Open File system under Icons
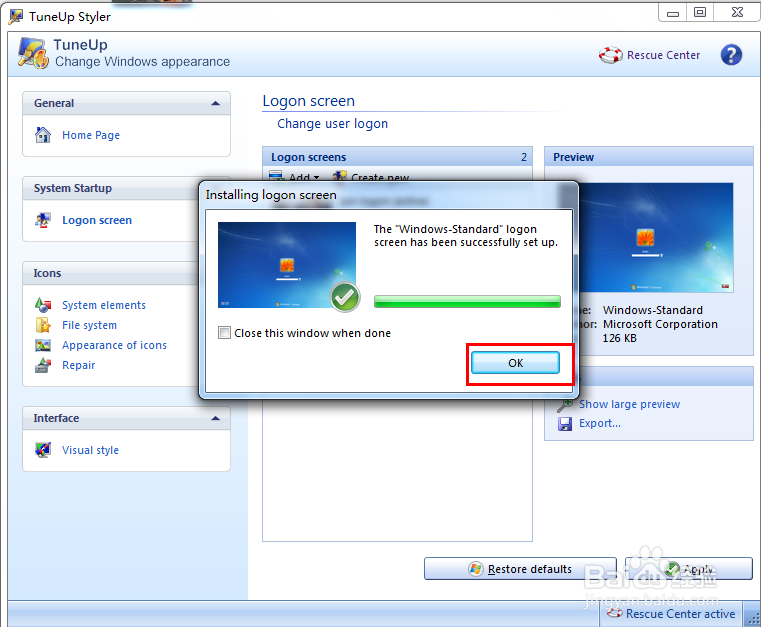Image resolution: width=761 pixels, height=627 pixels. (x=89, y=325)
